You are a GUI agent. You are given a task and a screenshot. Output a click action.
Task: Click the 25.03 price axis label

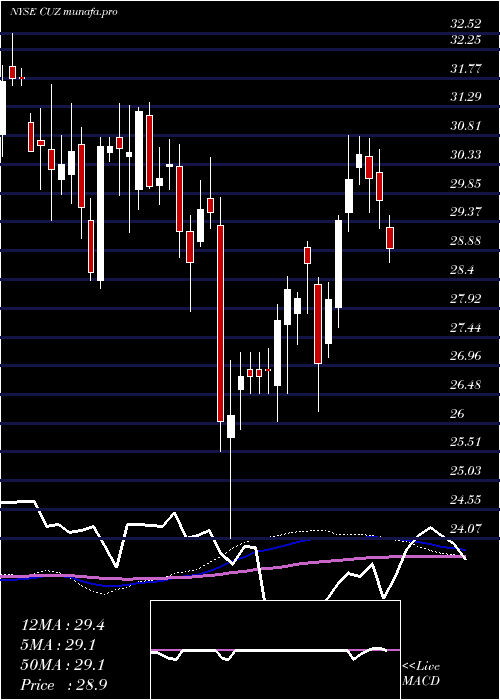tap(466, 471)
